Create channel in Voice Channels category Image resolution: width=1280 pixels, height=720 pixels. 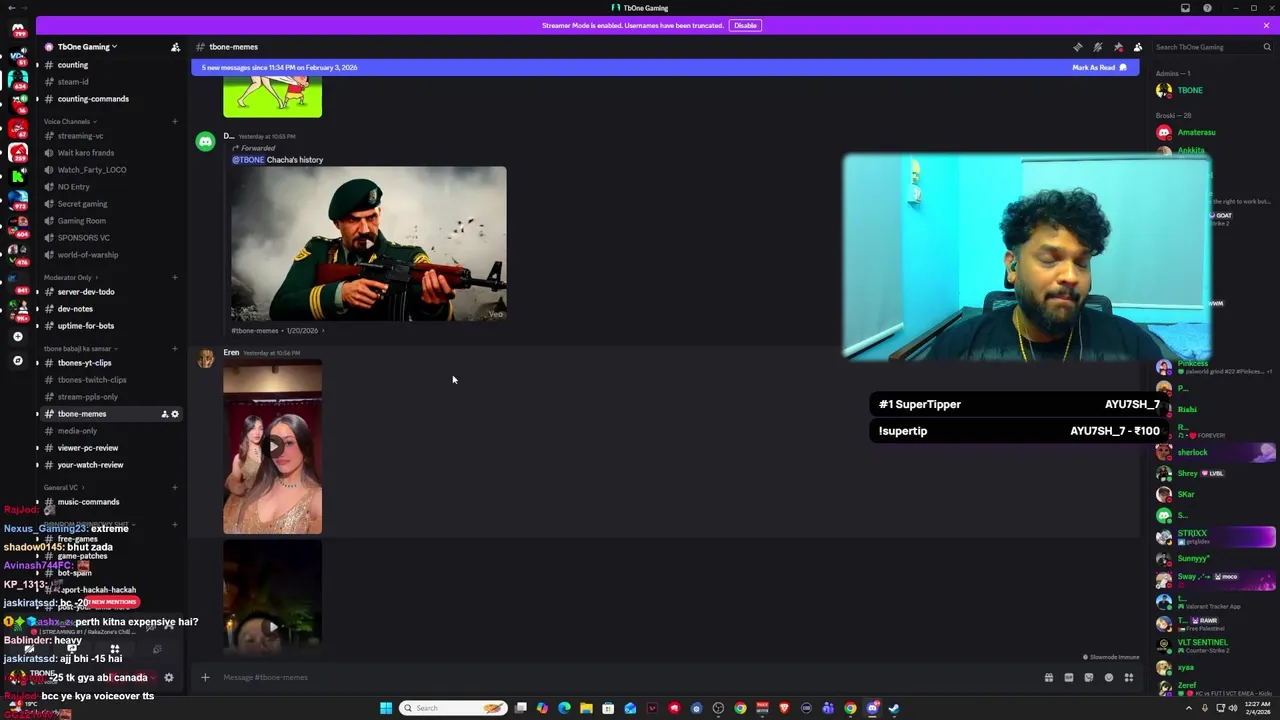[174, 121]
